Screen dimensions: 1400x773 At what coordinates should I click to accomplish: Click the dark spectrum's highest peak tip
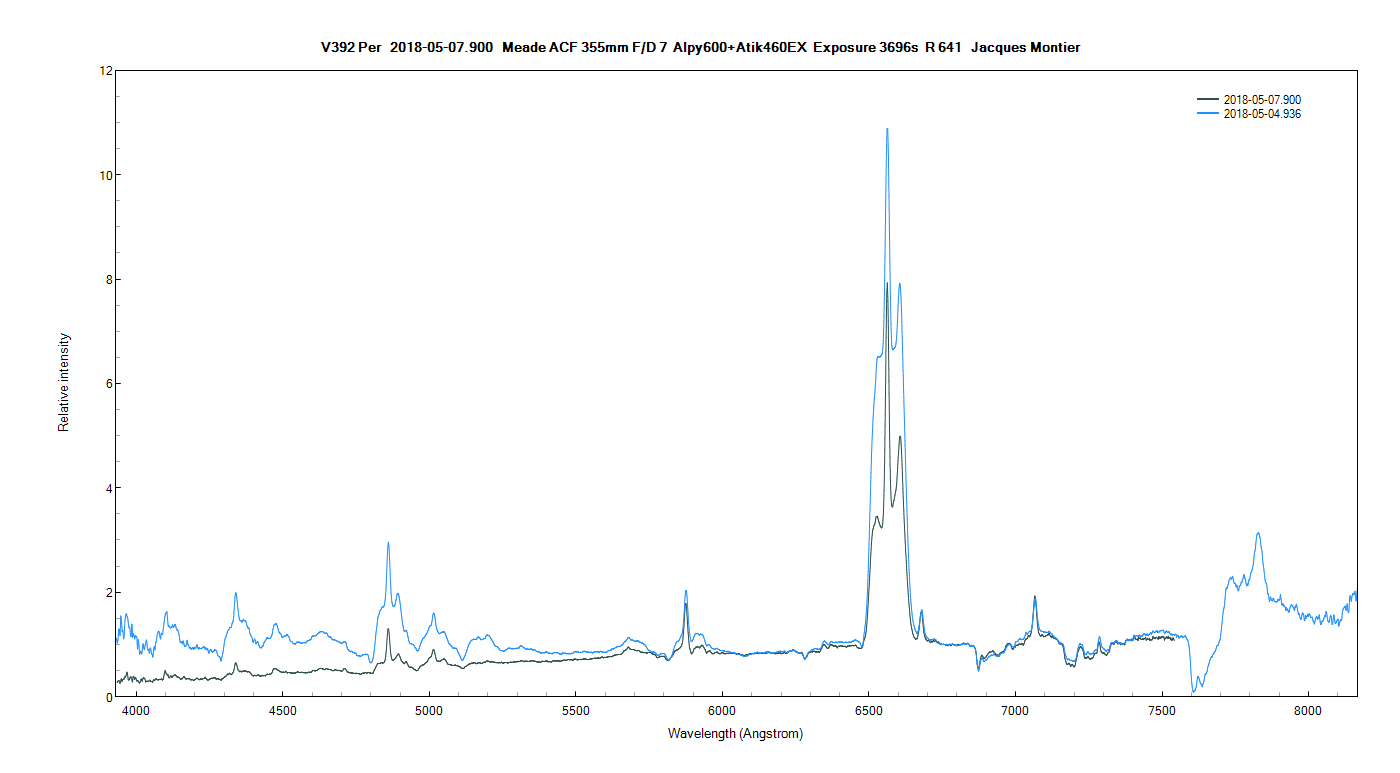(886, 284)
